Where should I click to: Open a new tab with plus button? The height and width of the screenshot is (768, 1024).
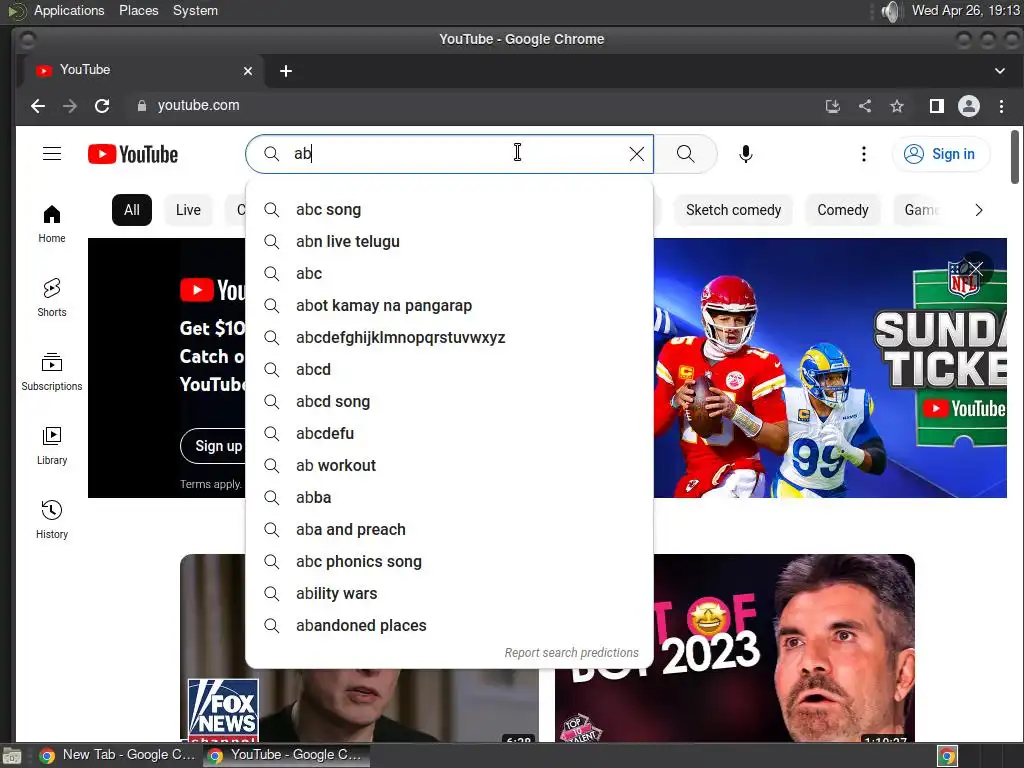pyautogui.click(x=286, y=71)
